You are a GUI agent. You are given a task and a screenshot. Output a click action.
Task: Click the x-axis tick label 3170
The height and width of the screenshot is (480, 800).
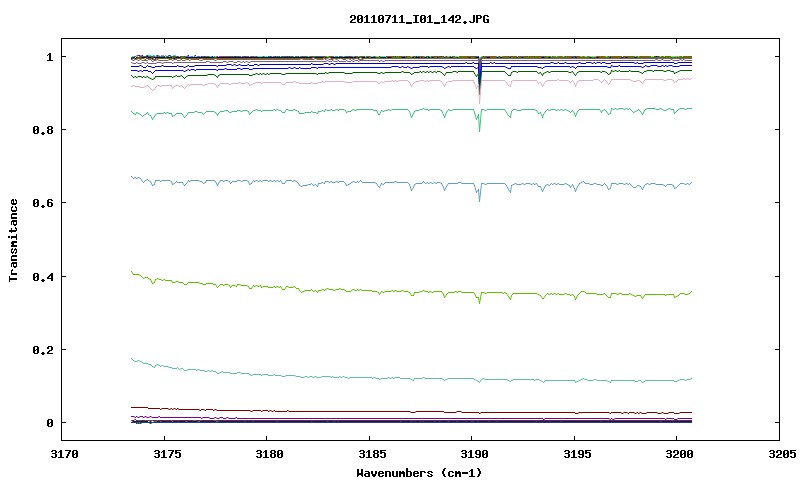pos(64,454)
